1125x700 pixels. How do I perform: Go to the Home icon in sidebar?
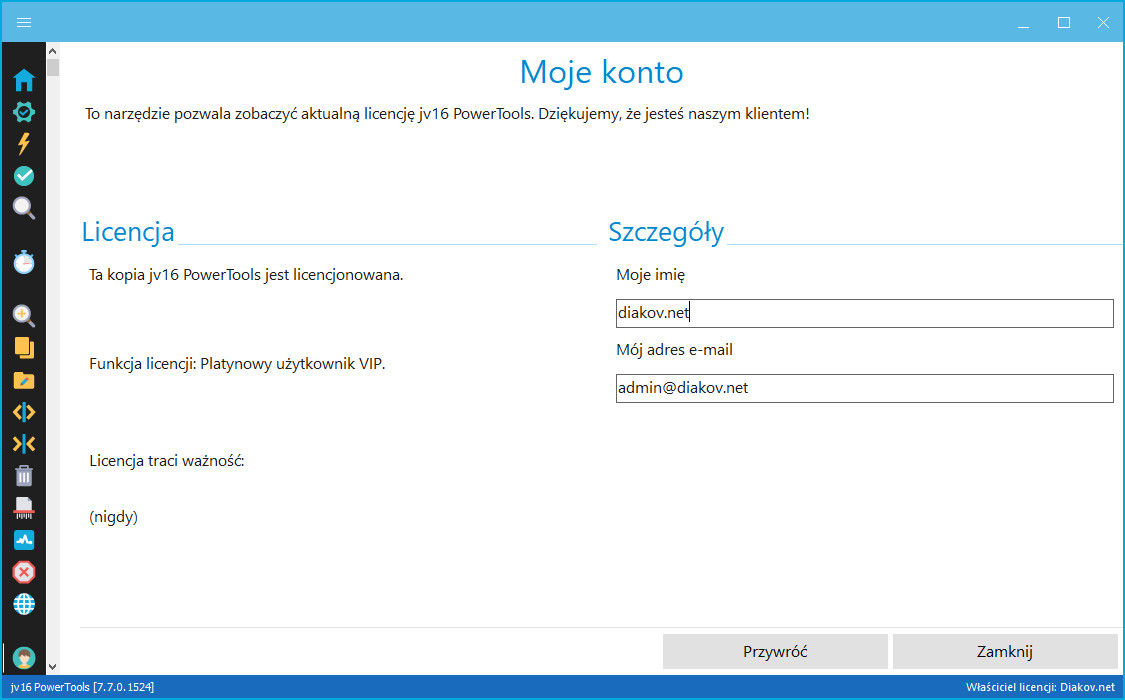24,80
